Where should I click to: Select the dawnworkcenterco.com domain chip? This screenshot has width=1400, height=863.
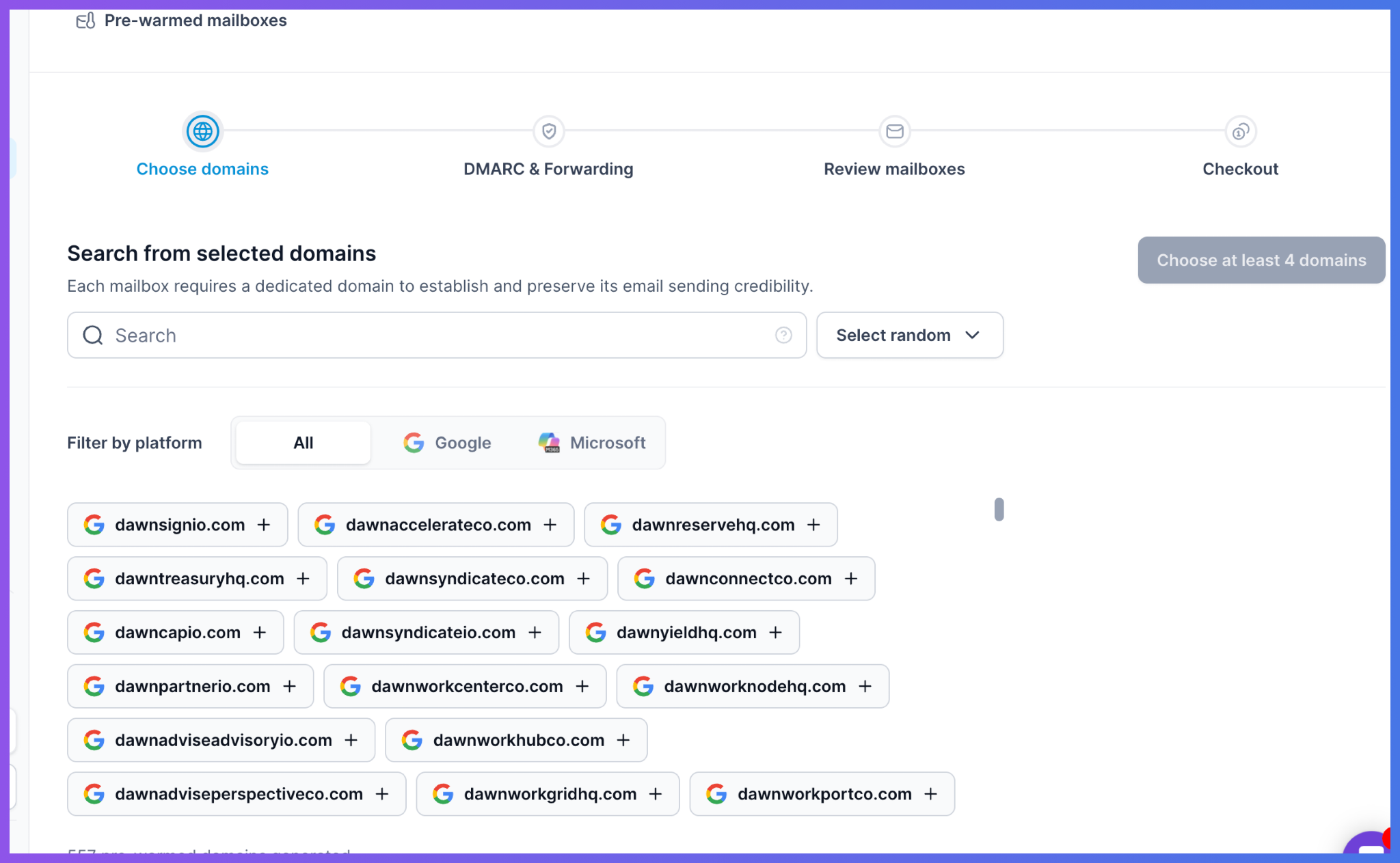coord(465,686)
